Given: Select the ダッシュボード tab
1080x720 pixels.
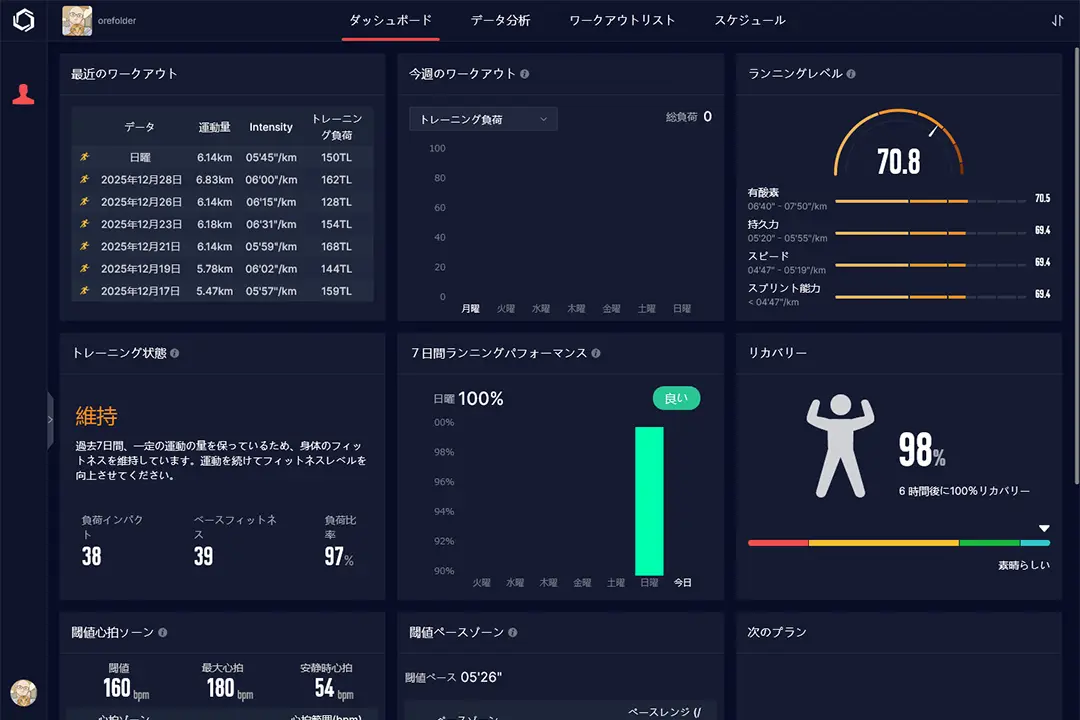Looking at the screenshot, I should pyautogui.click(x=390, y=21).
